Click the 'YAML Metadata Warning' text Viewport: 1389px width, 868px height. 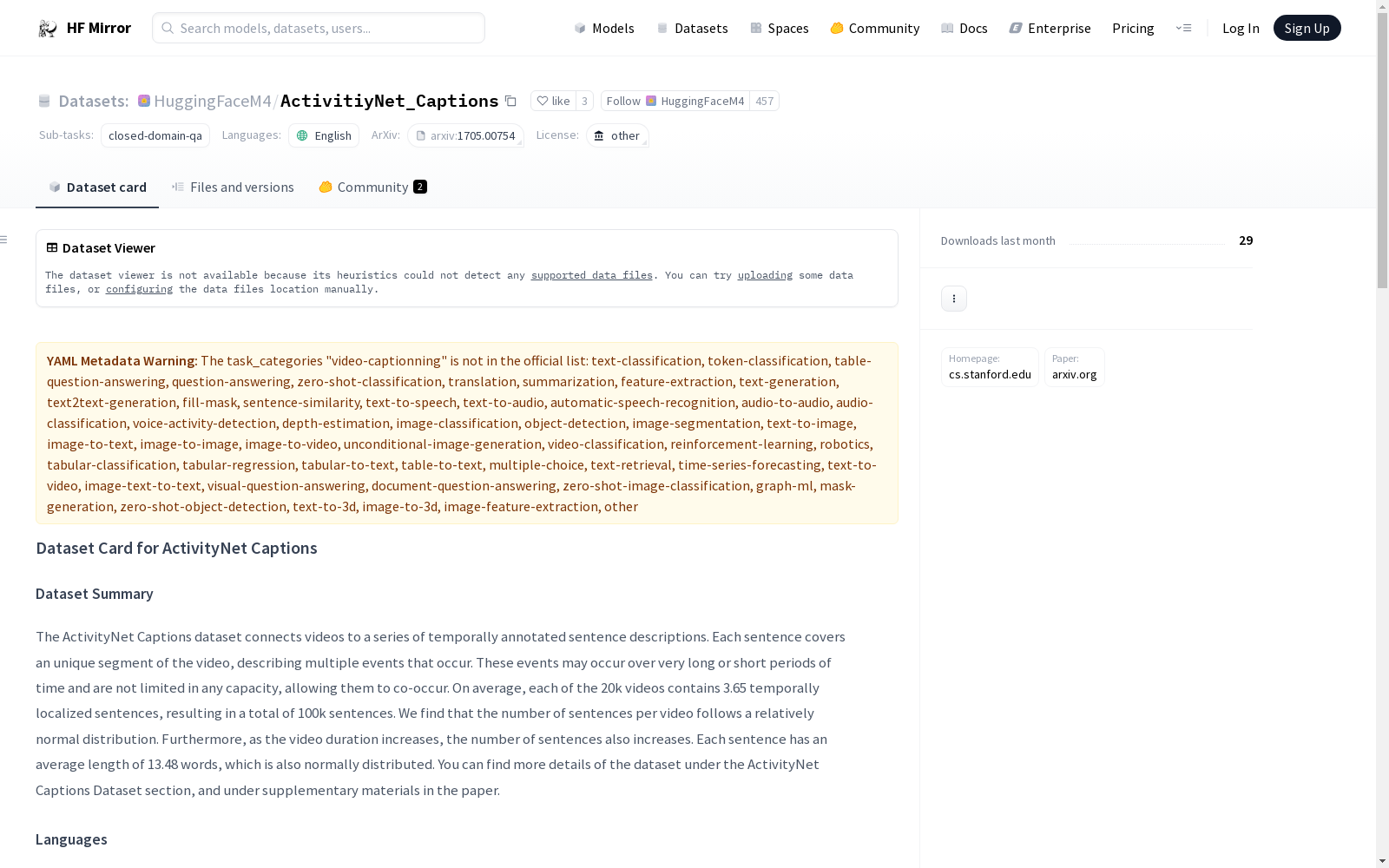[x=122, y=361]
